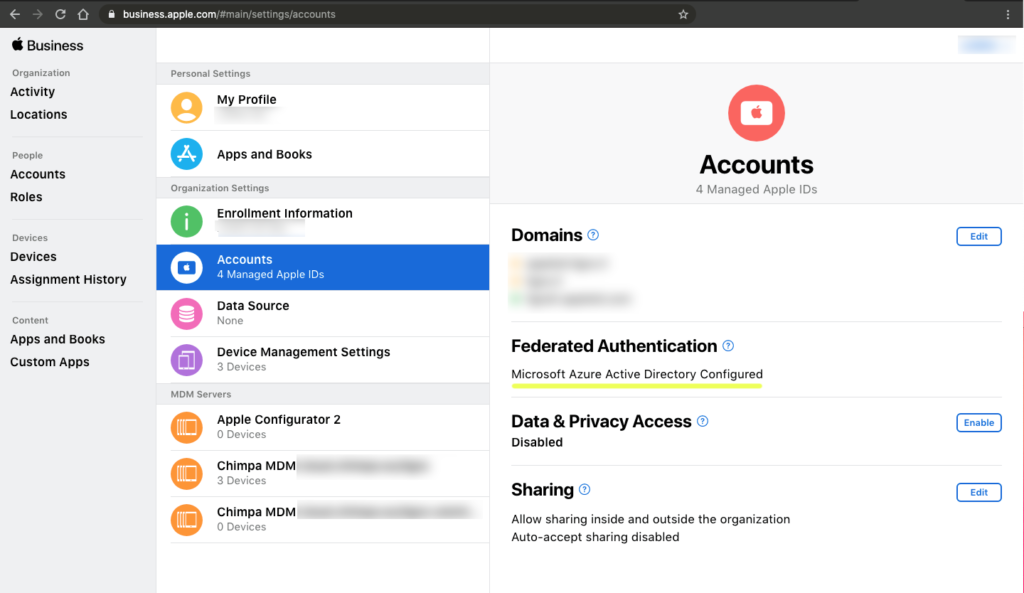The image size is (1024, 593).
Task: Click the green Enrollment Information icon
Action: tap(187, 221)
